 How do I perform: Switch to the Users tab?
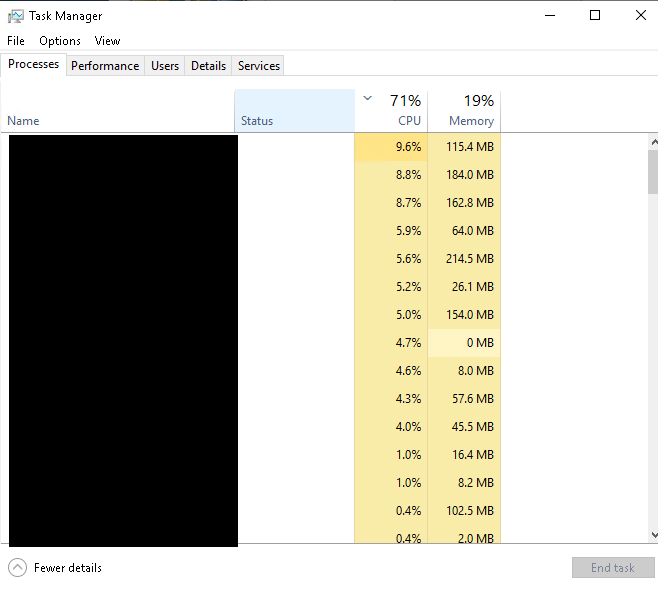click(x=165, y=66)
